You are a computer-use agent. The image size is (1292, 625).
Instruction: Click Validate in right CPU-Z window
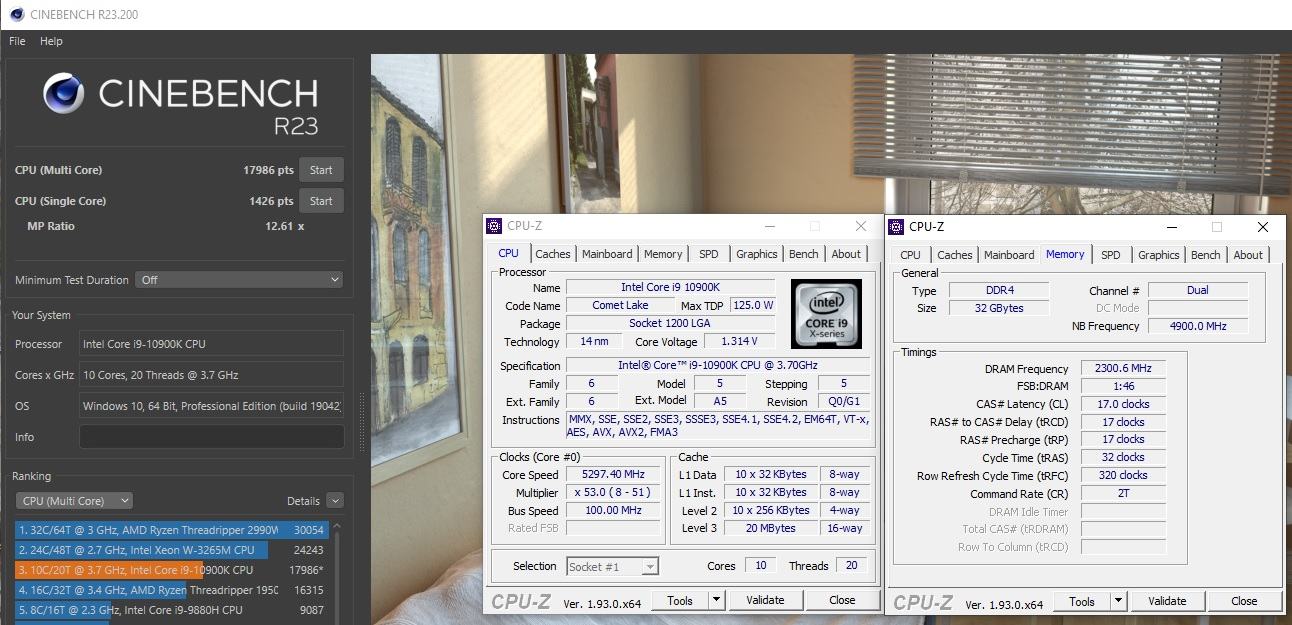pos(1167,601)
